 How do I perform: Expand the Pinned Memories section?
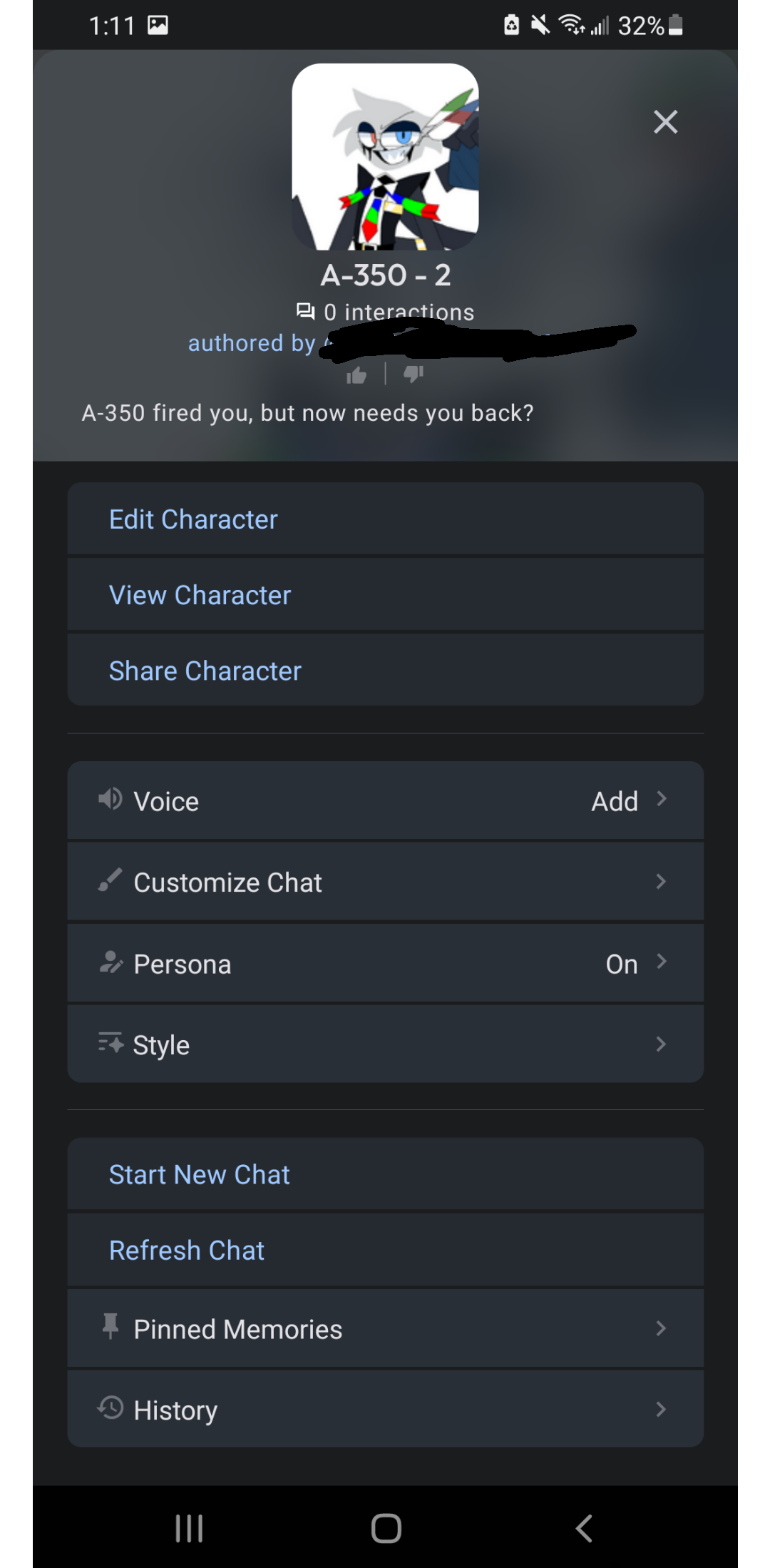point(662,1328)
